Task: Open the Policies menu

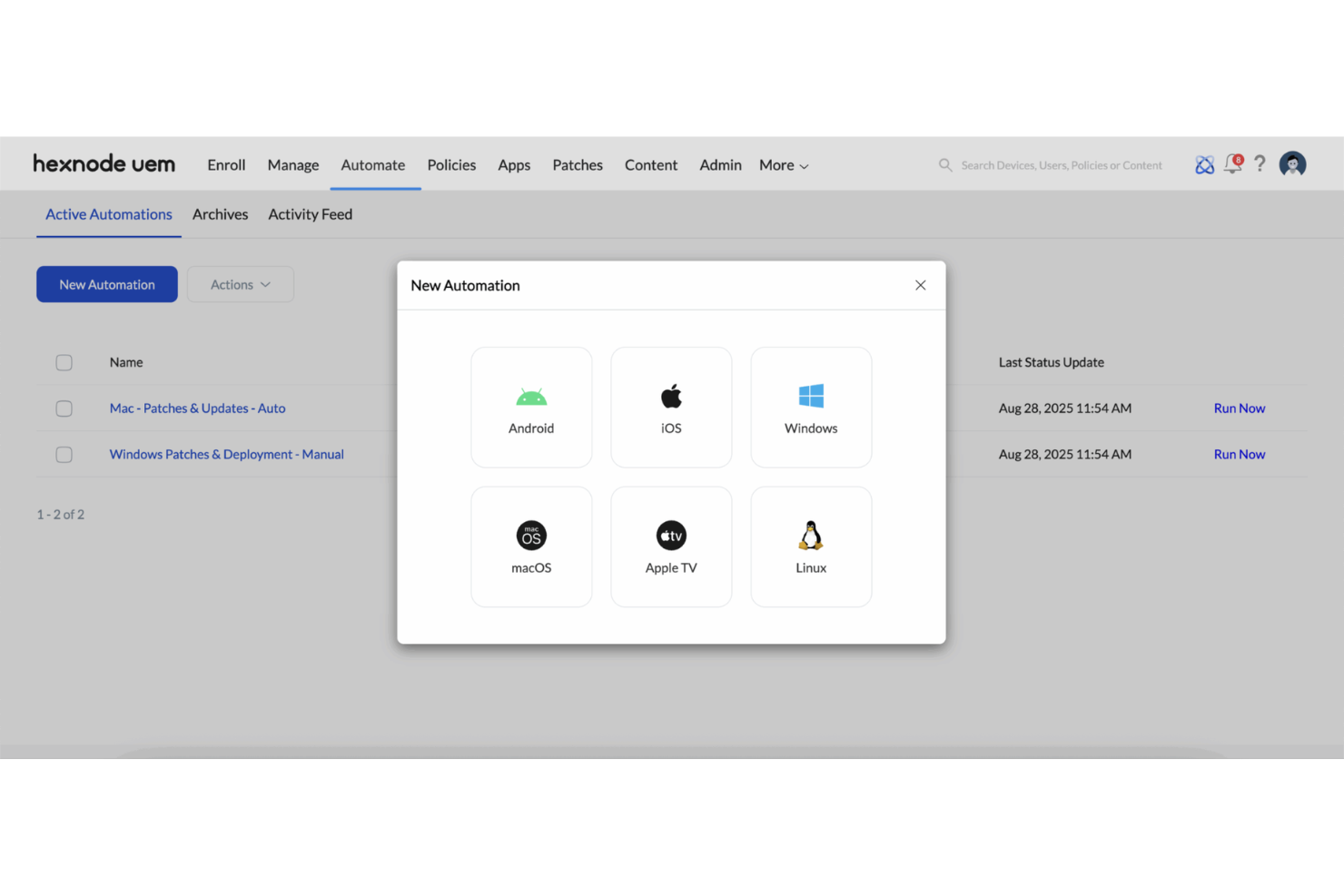Action: pos(451,165)
